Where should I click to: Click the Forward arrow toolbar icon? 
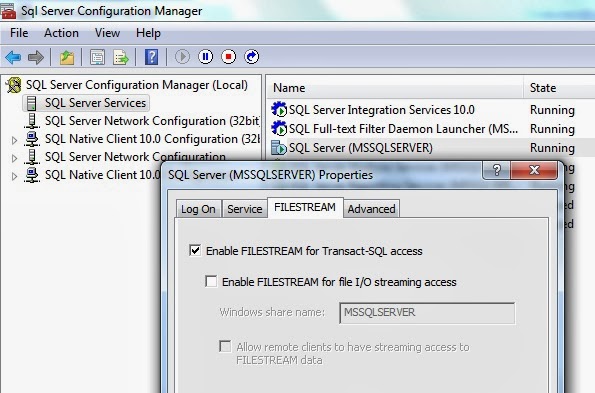coord(36,57)
